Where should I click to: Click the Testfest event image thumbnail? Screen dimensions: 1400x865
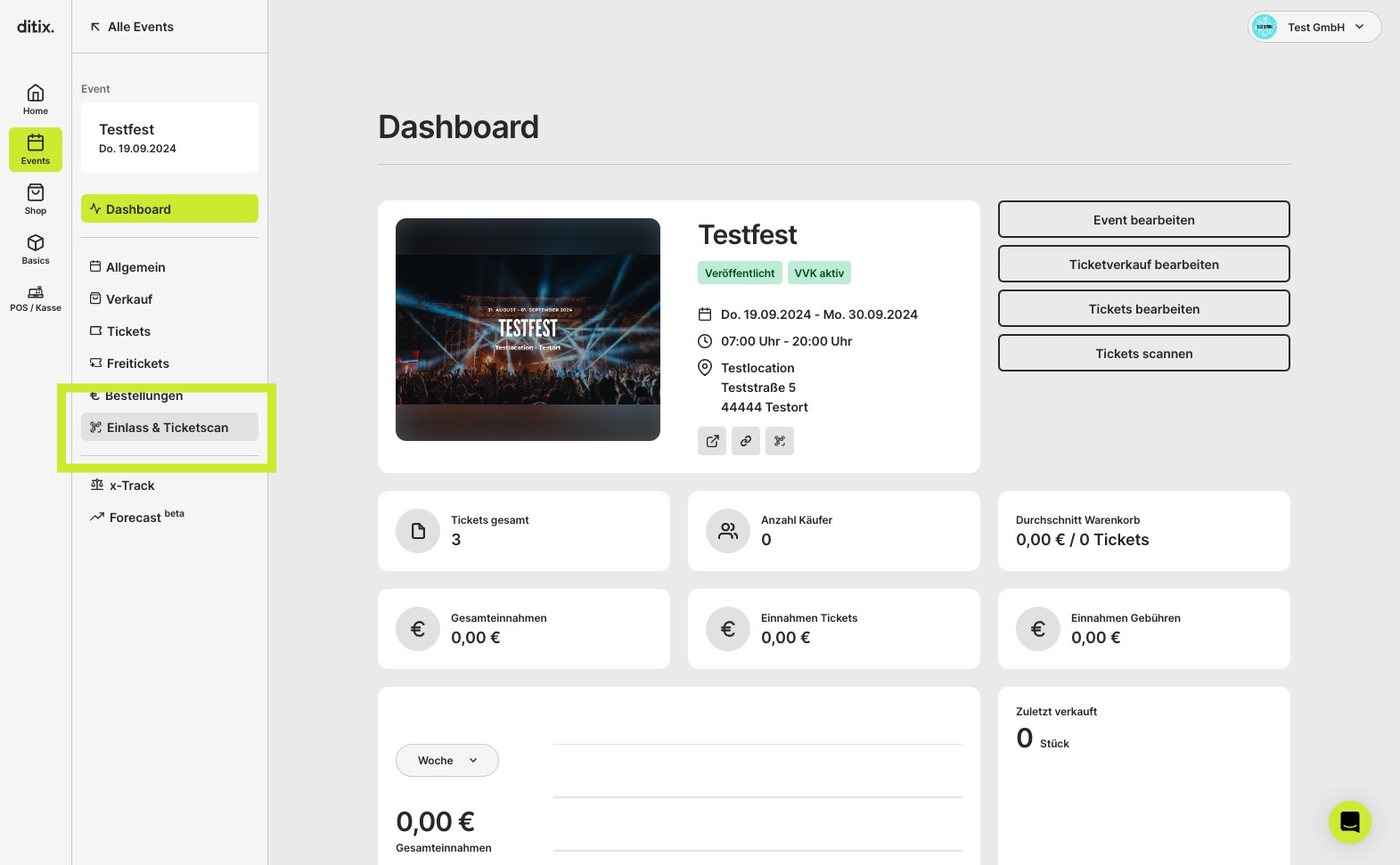coord(528,330)
